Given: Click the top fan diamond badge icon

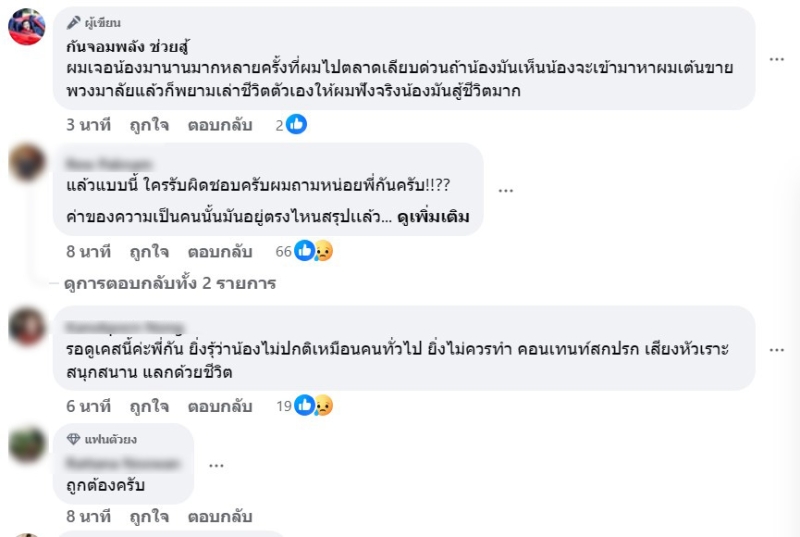Looking at the screenshot, I should pyautogui.click(x=73, y=439).
